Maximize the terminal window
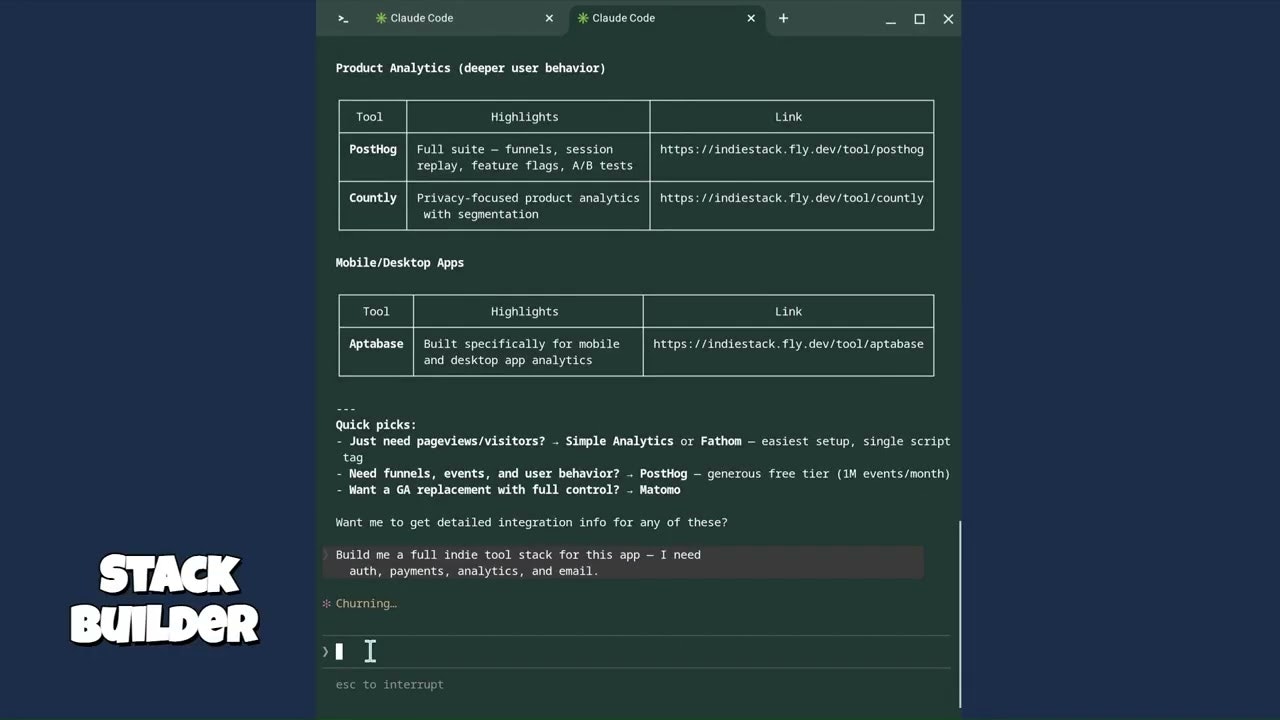The image size is (1280, 720). point(919,18)
